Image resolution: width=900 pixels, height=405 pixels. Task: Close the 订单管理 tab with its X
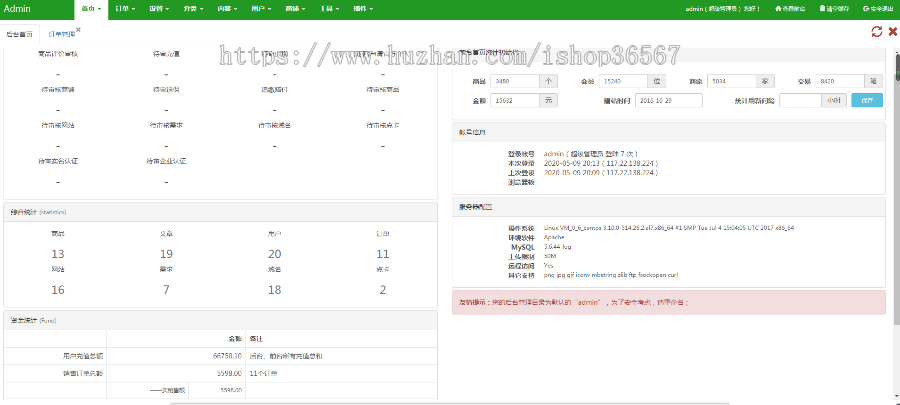(x=78, y=30)
